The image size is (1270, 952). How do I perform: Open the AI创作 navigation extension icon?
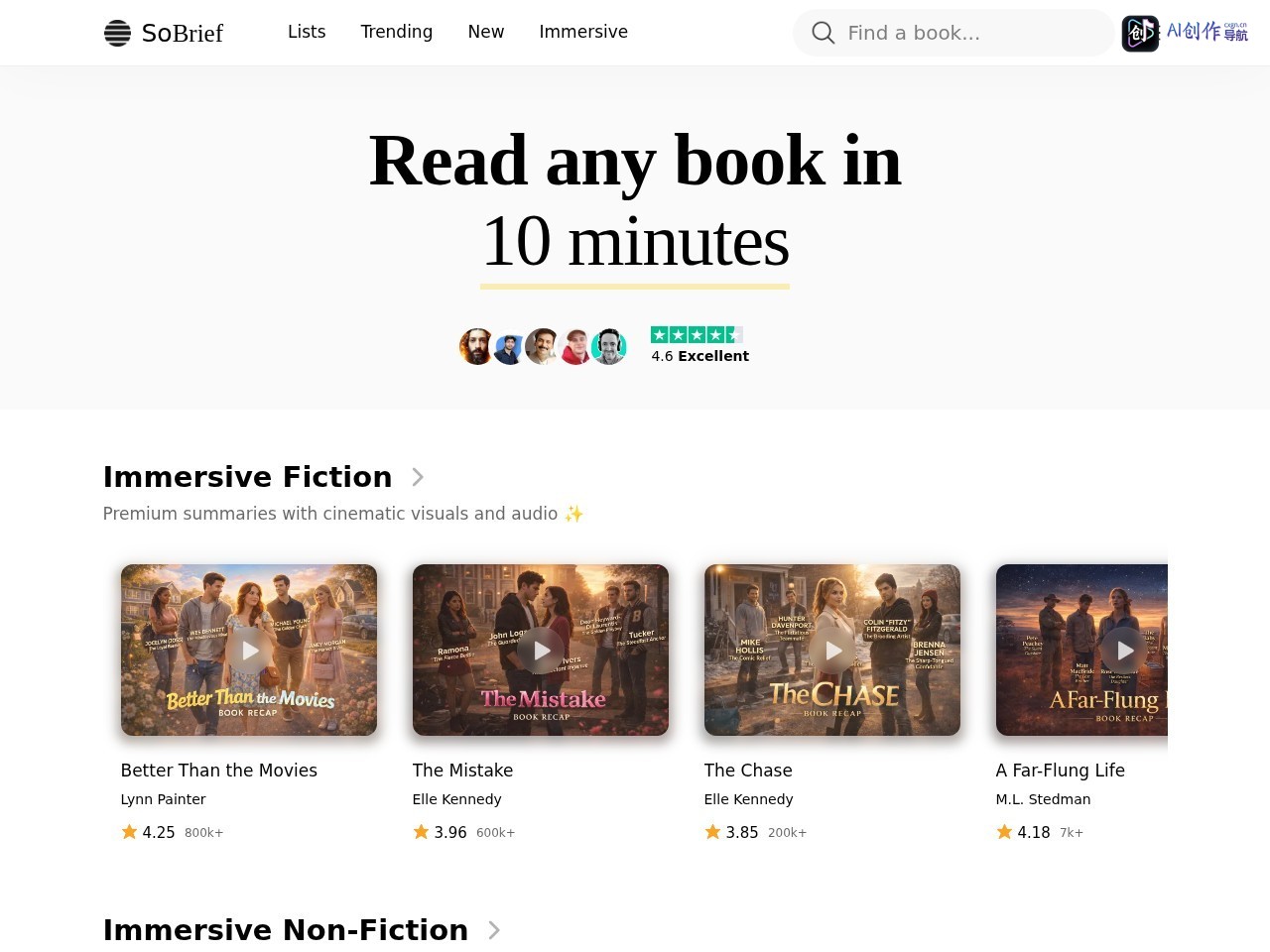[x=1140, y=33]
